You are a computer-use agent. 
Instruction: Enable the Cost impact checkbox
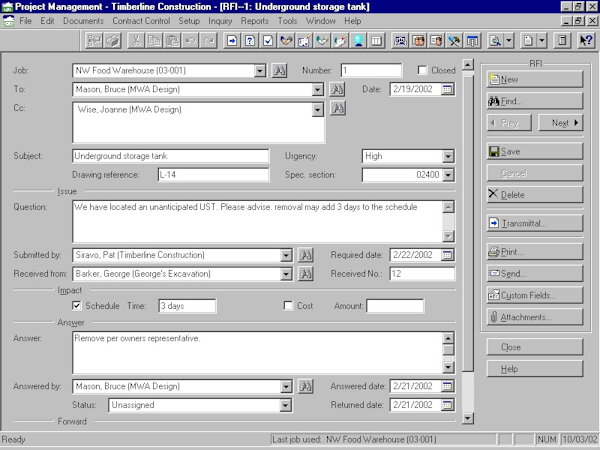[x=288, y=306]
